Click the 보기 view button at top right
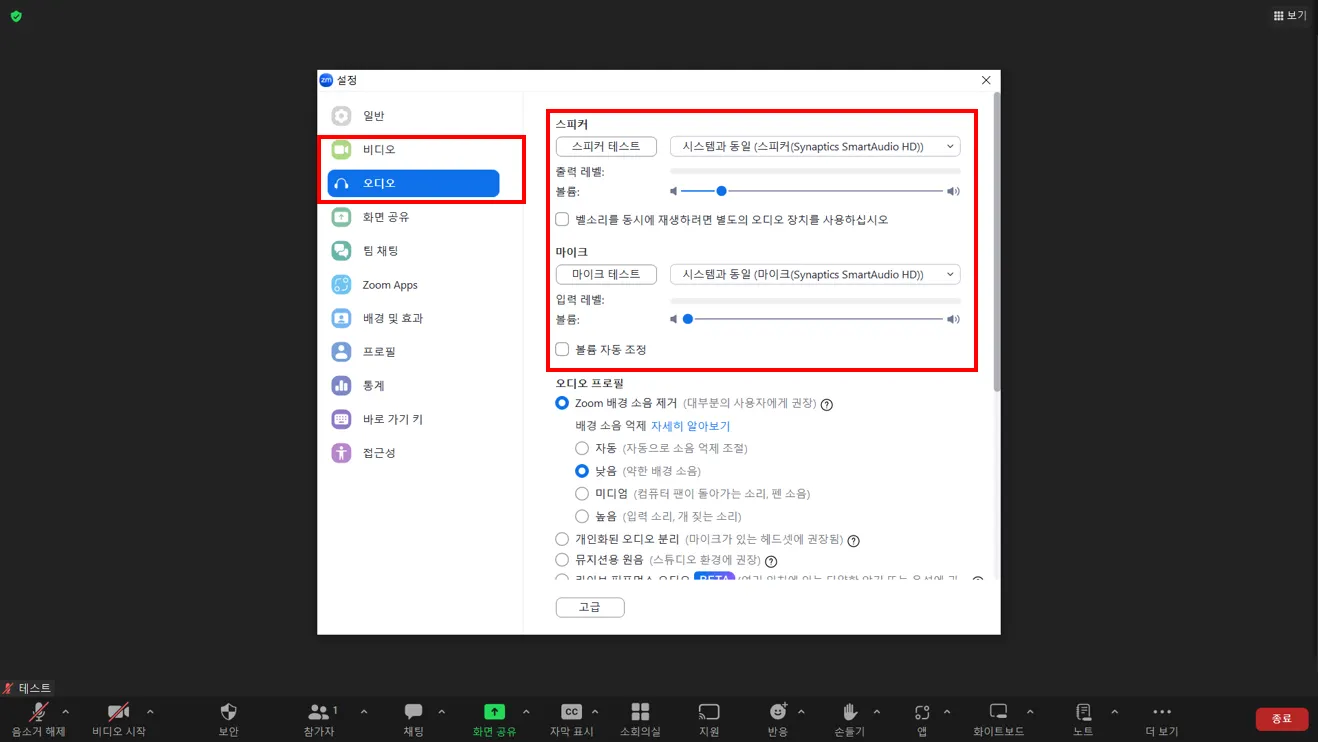Screen dimensions: 1318x742 (x=1290, y=16)
